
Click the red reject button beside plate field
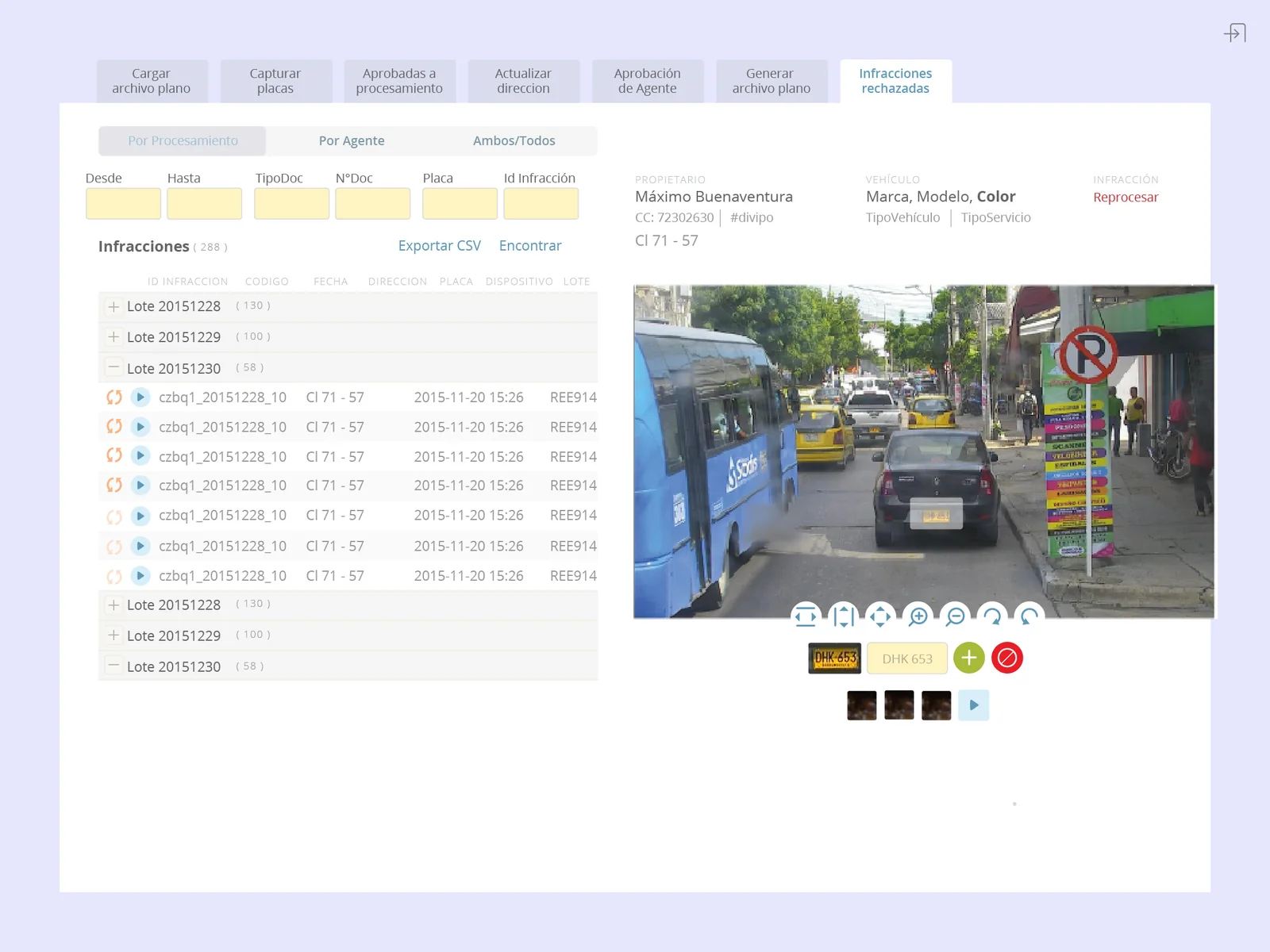coord(1007,658)
